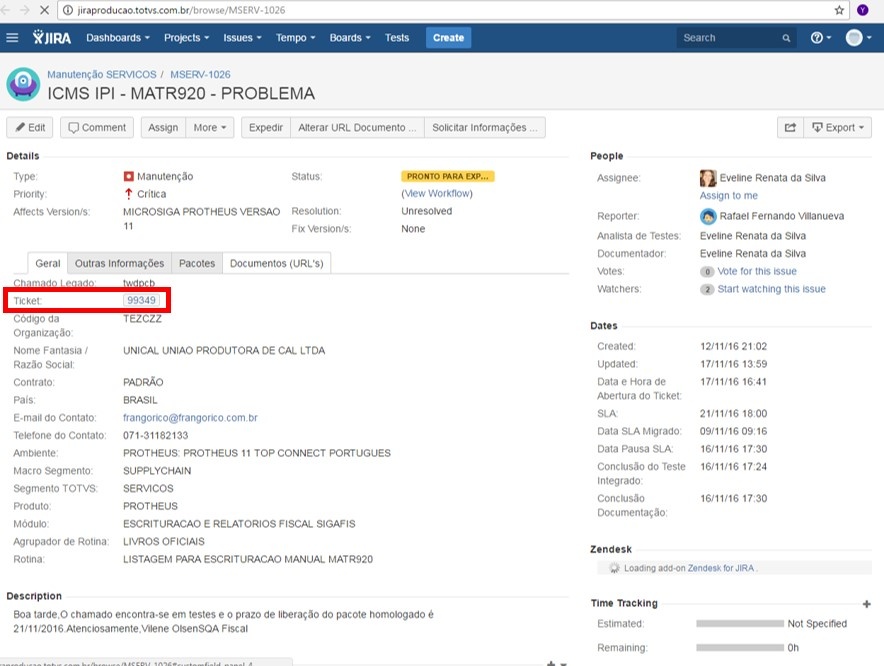Click Assign to me link
Screen dimensions: 884x666
[x=728, y=196]
